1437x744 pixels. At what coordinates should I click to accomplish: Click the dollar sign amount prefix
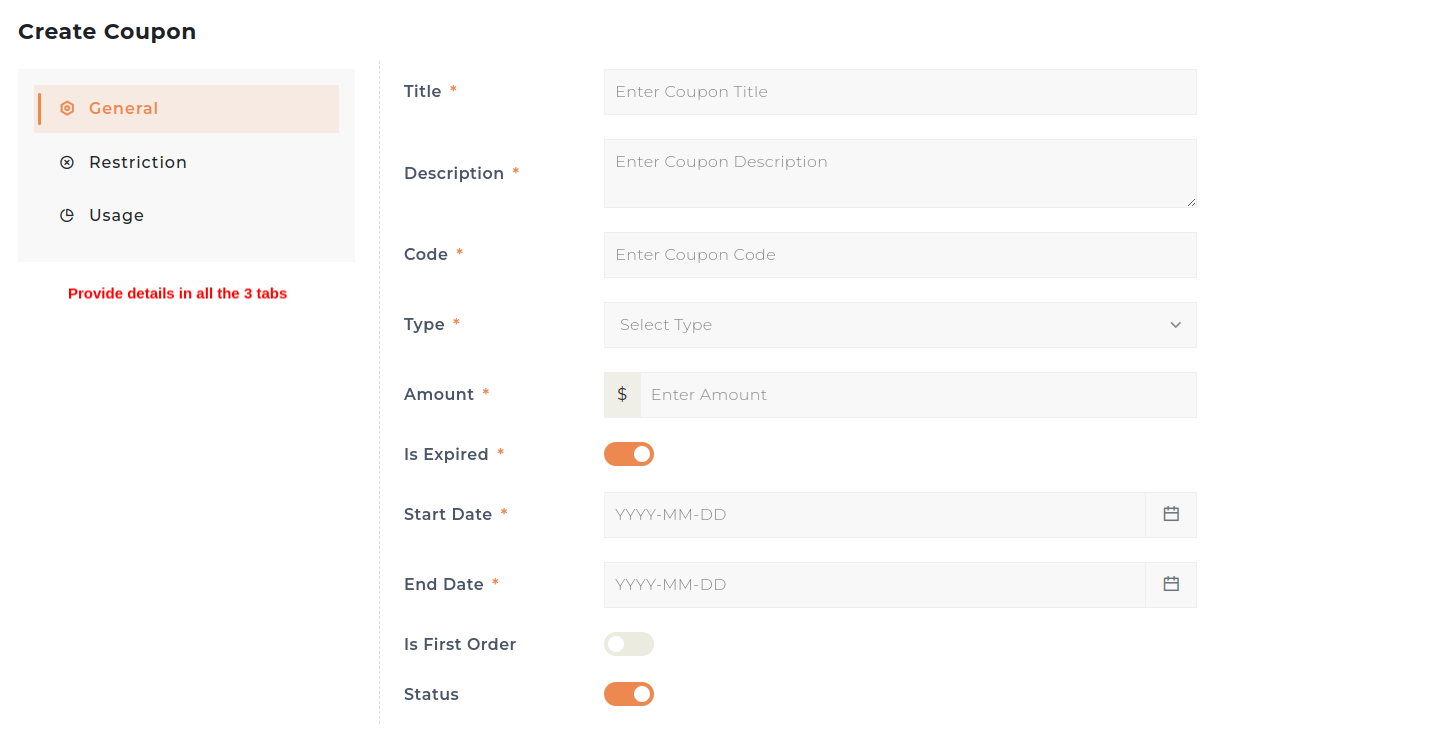[x=622, y=394]
